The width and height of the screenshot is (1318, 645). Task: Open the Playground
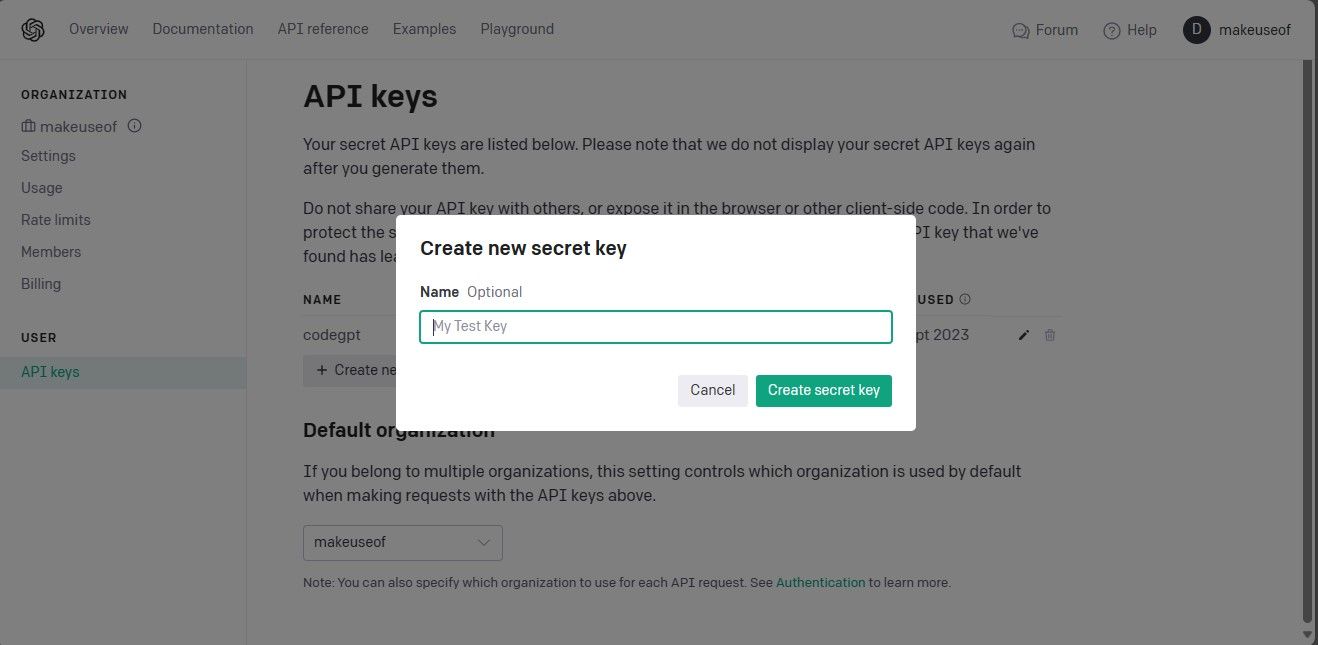tap(516, 29)
